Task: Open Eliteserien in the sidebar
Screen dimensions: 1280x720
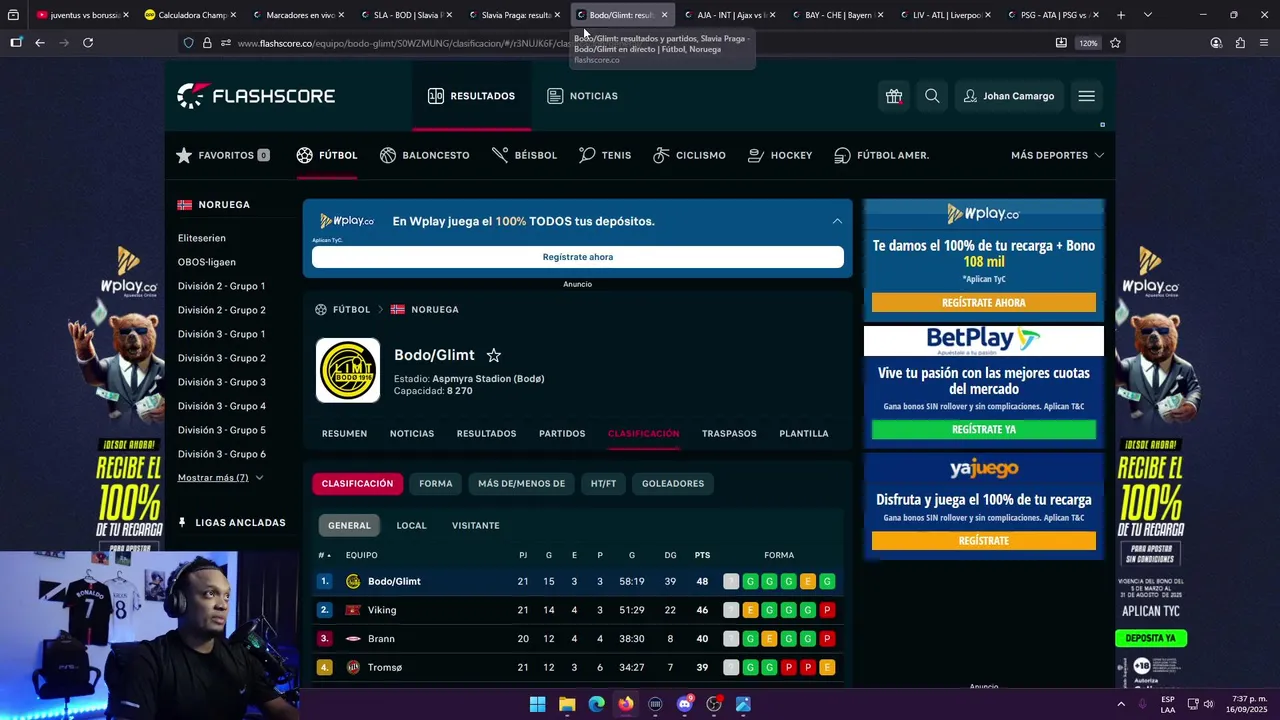Action: [x=202, y=238]
